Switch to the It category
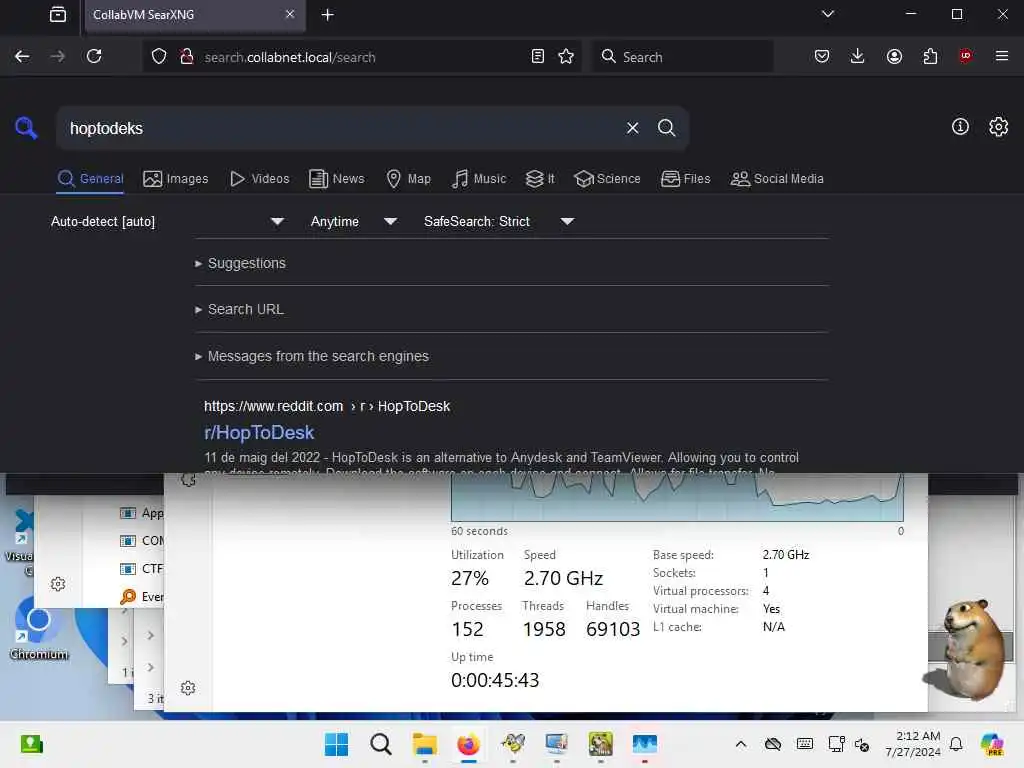Screen dimensions: 1024x768 pyautogui.click(x=540, y=179)
